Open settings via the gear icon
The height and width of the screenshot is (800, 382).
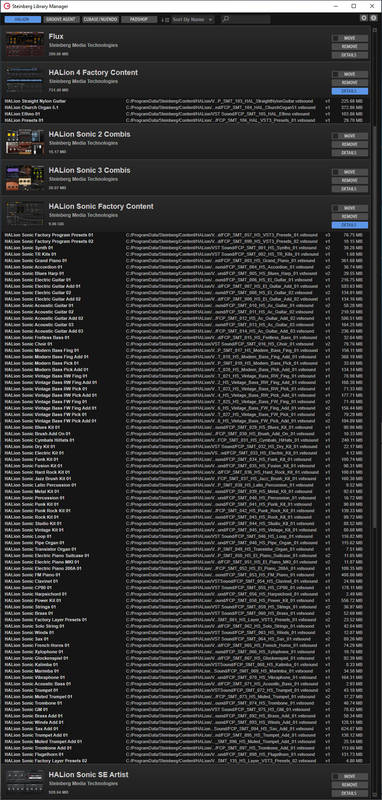(364, 18)
